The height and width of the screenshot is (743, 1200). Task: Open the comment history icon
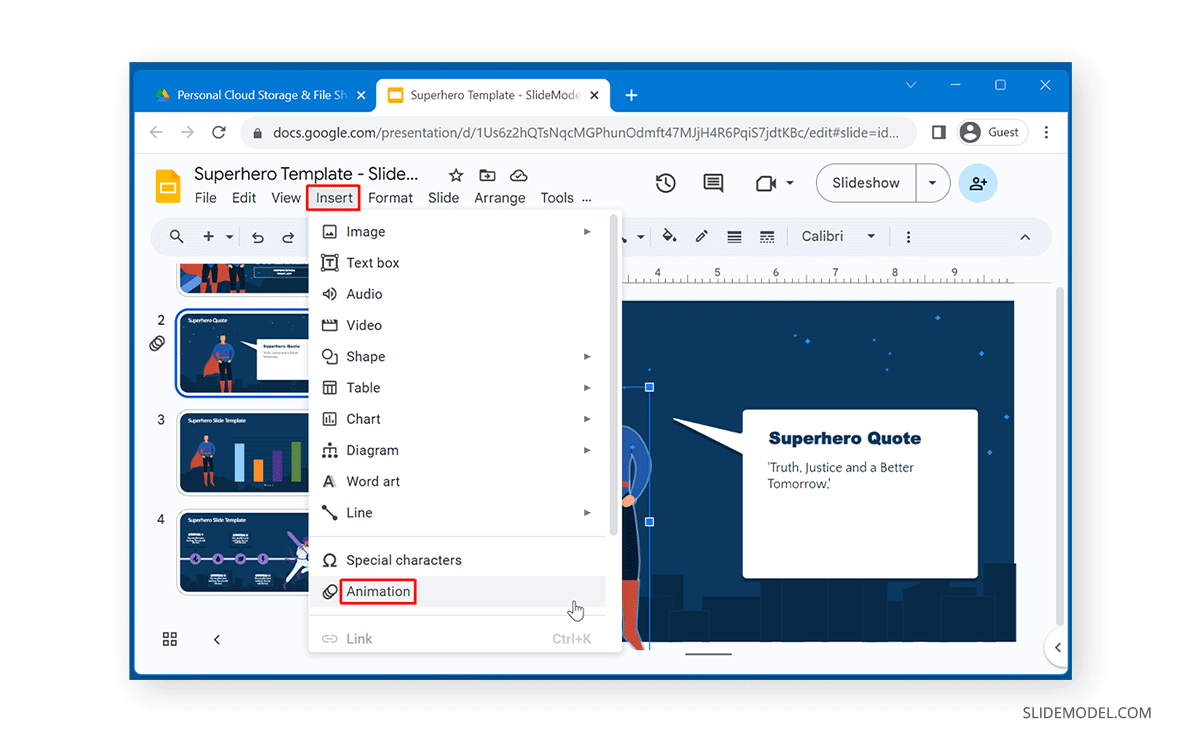pyautogui.click(x=713, y=183)
